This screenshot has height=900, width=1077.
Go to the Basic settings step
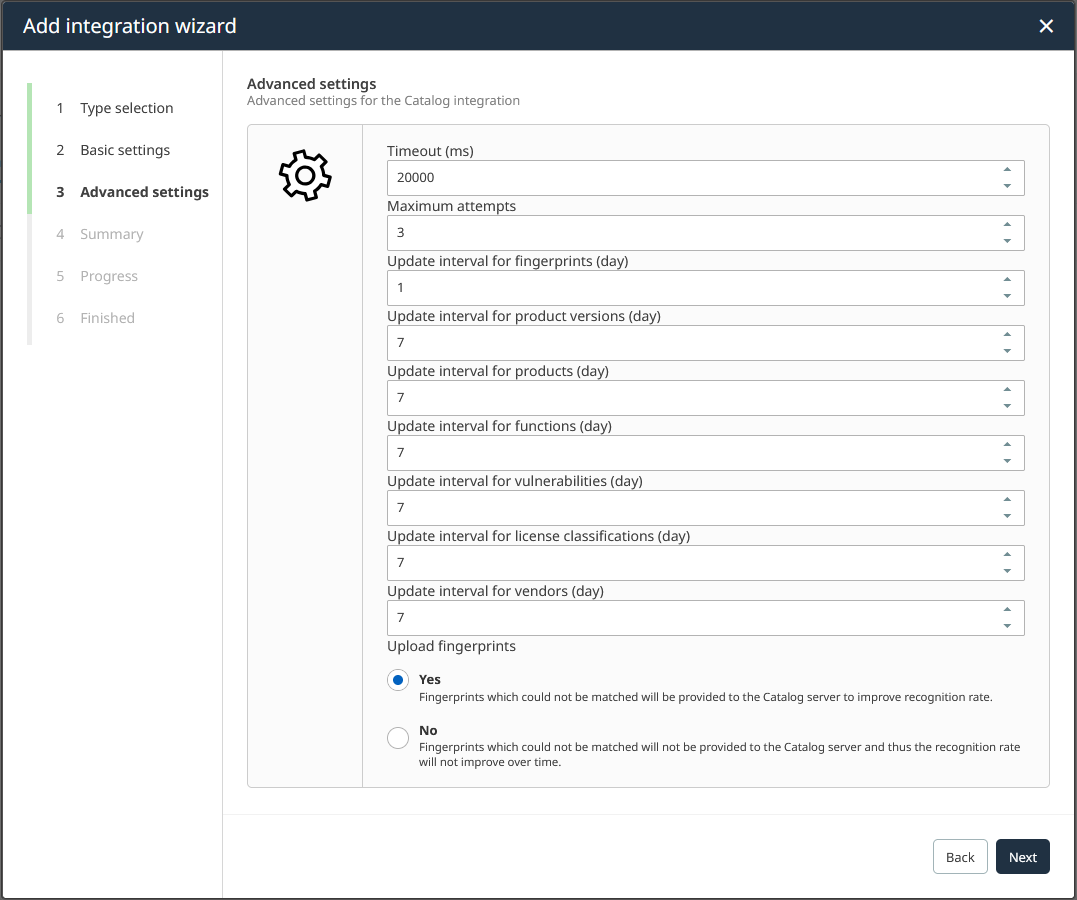[125, 150]
